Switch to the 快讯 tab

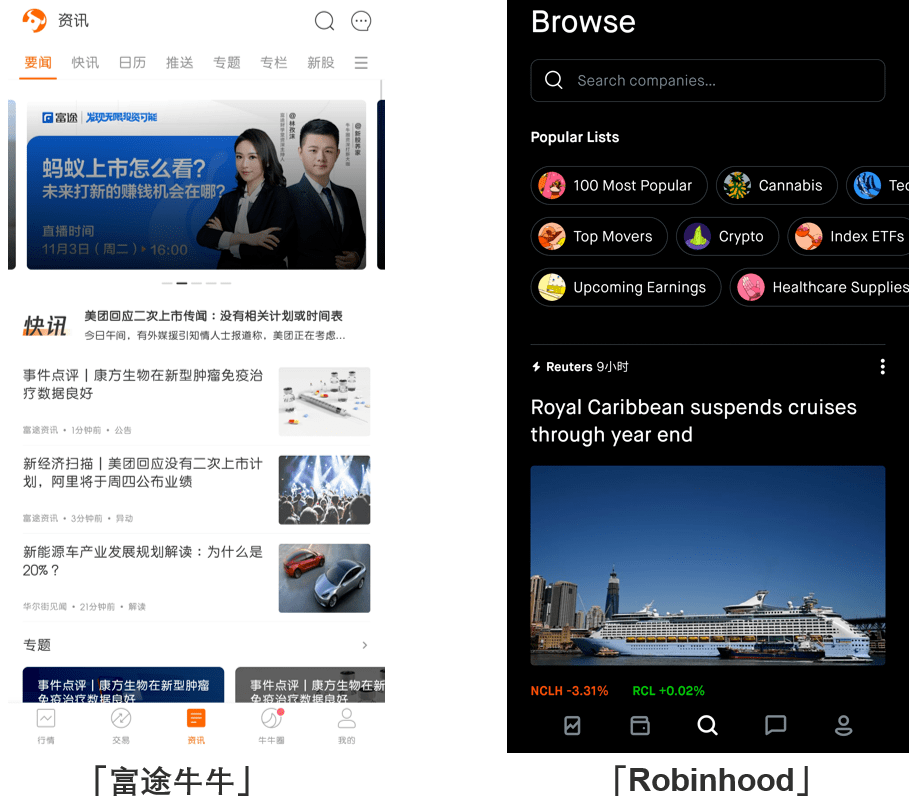click(x=85, y=63)
